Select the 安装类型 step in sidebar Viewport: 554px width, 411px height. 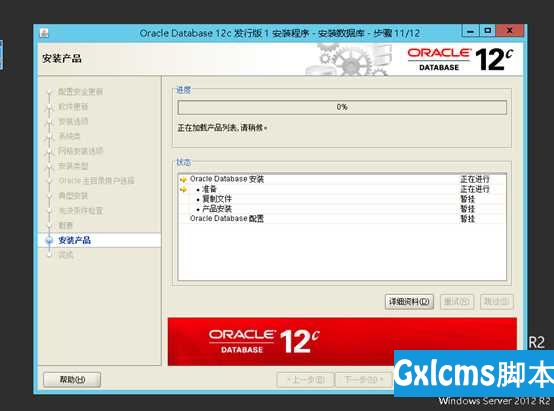73,166
